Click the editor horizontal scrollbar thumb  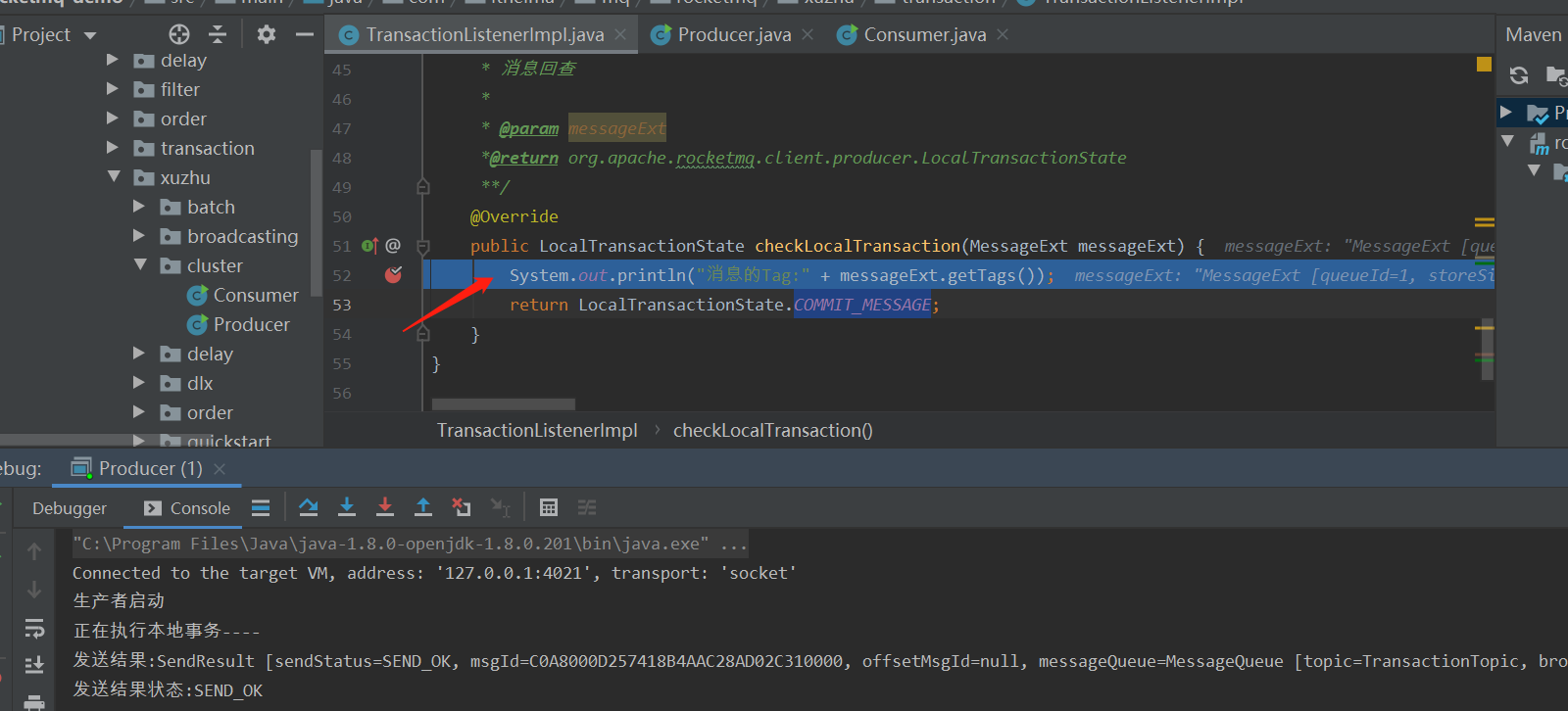point(504,404)
